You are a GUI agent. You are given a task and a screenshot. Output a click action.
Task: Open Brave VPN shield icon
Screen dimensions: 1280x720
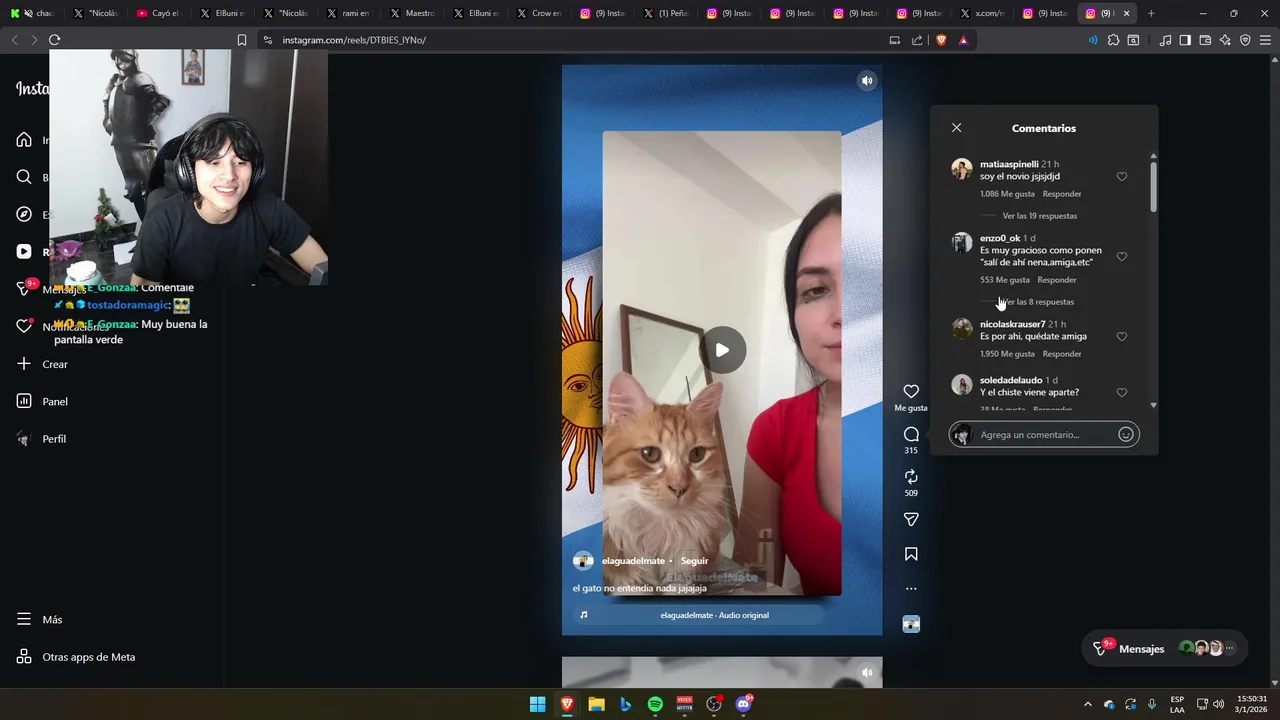(x=1245, y=40)
